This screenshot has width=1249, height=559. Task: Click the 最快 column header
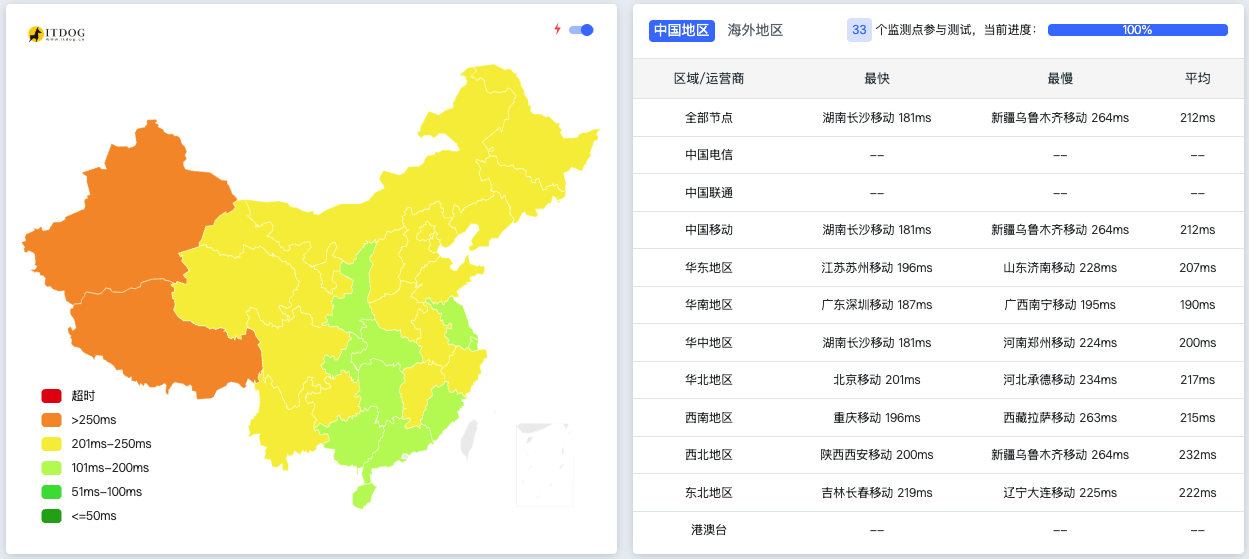(x=877, y=79)
